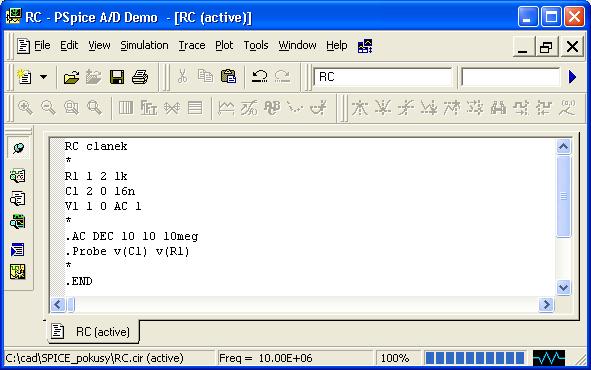Click the Cursor Max icon

pyautogui.click(x=452, y=108)
